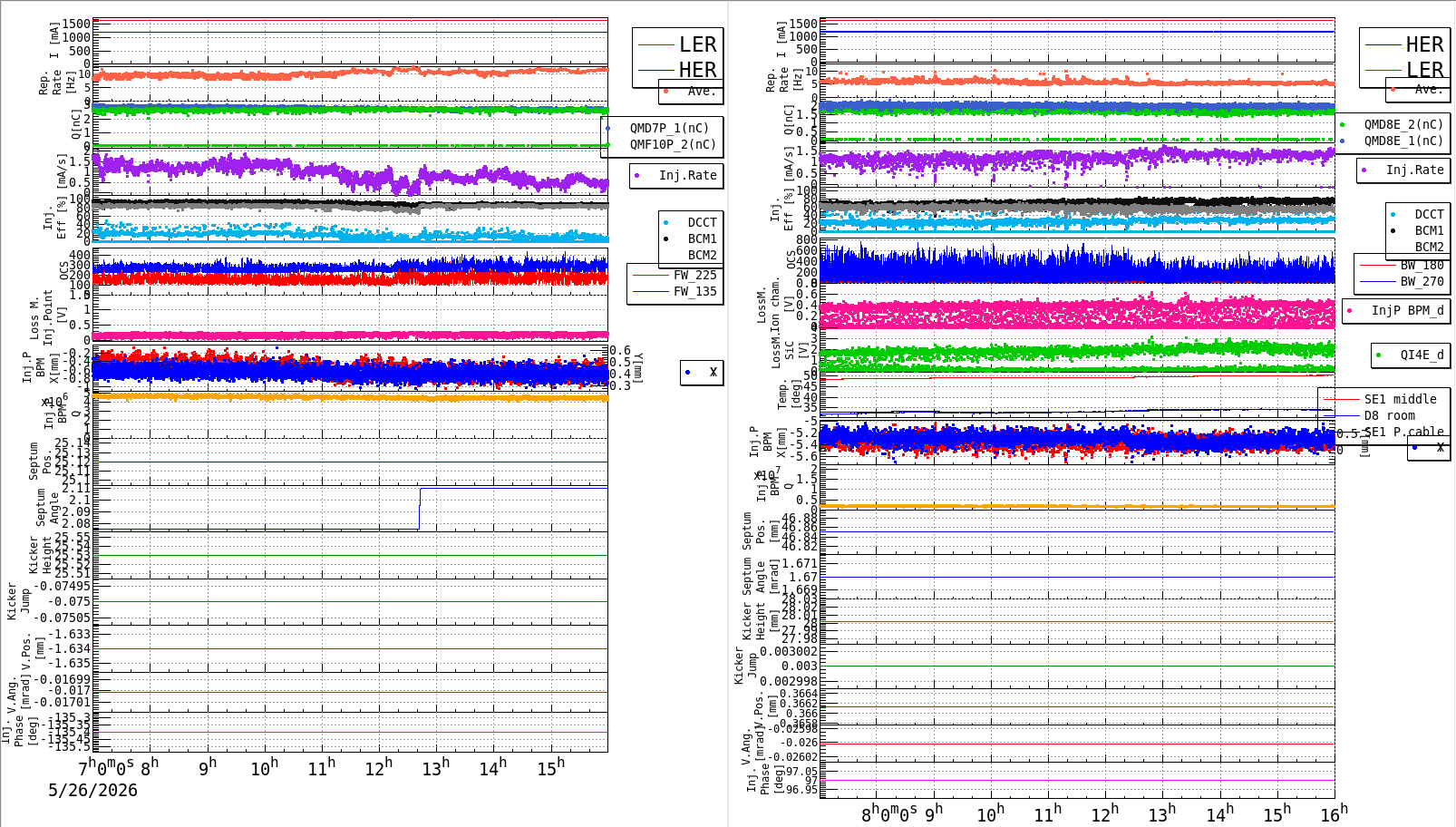Viewport: 1456px width, 827px height.
Task: Click the date label 5/26/2026
Action: (92, 790)
